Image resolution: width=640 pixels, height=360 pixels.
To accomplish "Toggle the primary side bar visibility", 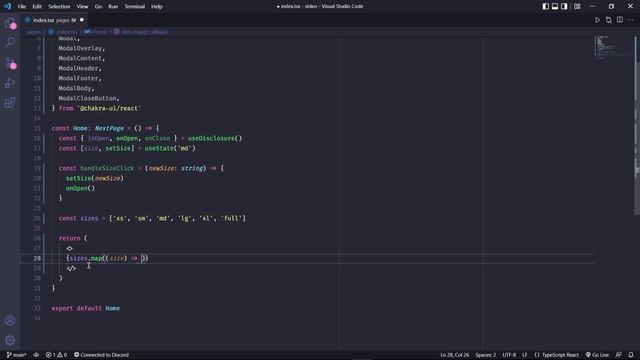I will tap(546, 6).
